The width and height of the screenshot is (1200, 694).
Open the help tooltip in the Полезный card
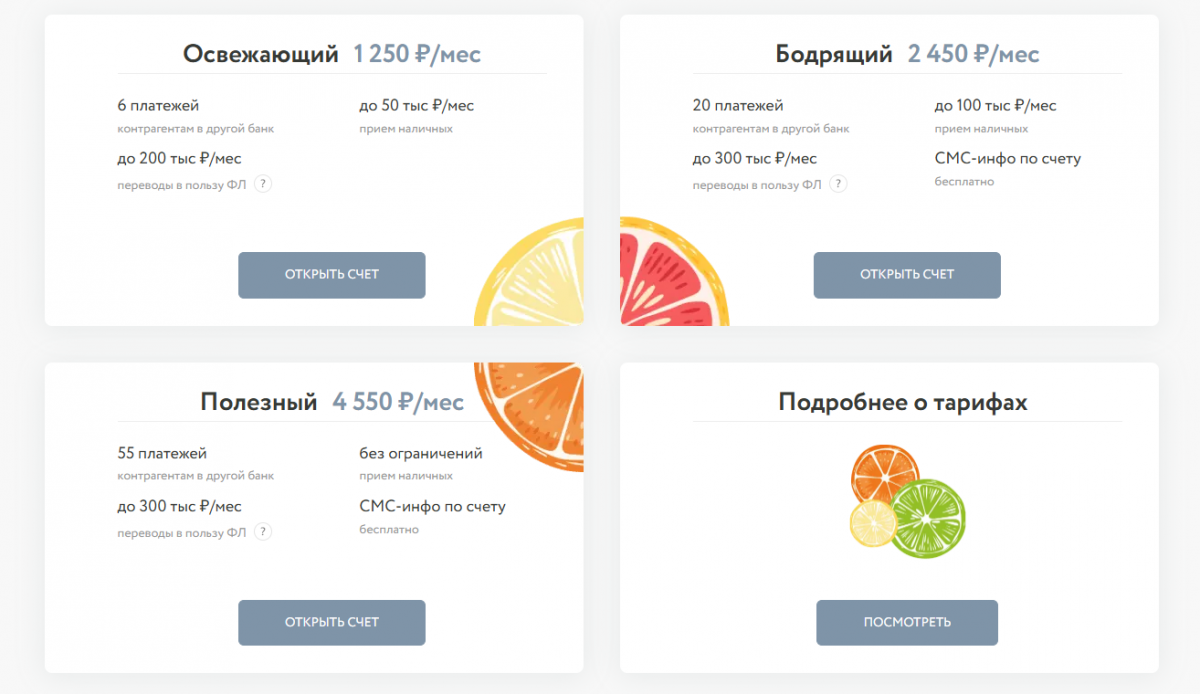click(x=263, y=532)
